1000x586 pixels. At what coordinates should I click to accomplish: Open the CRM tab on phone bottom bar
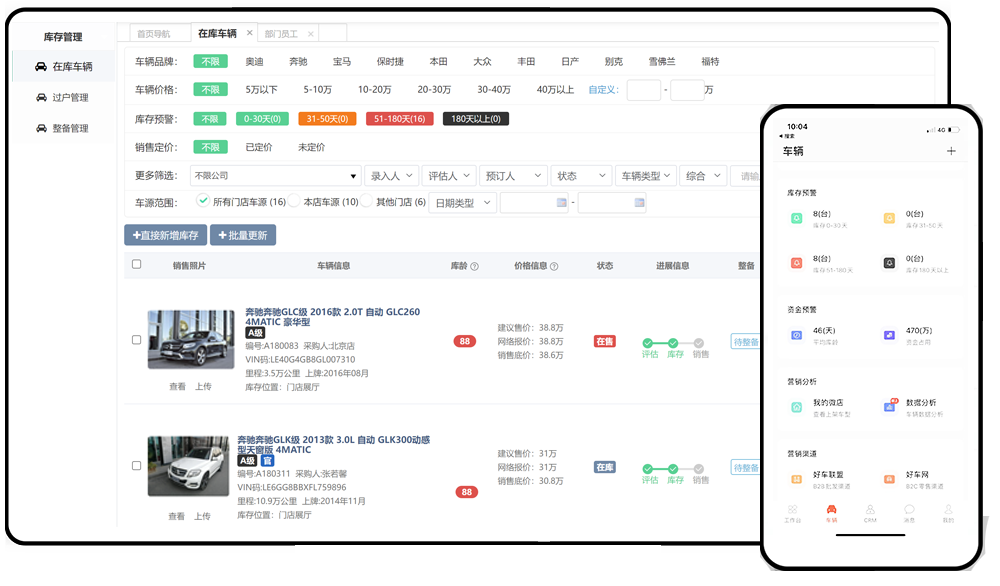click(x=870, y=513)
